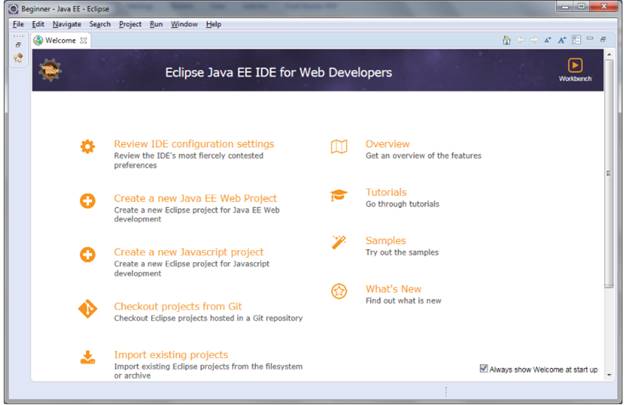The width and height of the screenshot is (624, 405).
Task: Click the Home icon in Welcome toolbar
Action: tap(507, 40)
